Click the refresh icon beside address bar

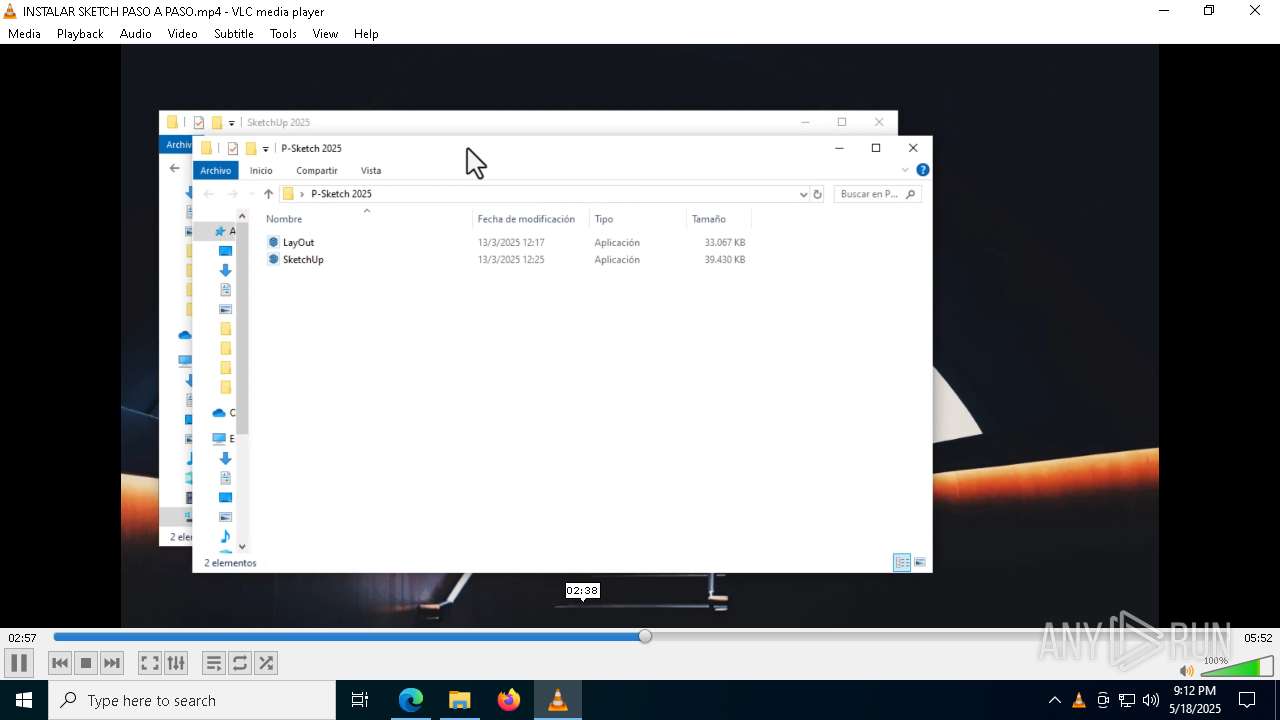(817, 194)
